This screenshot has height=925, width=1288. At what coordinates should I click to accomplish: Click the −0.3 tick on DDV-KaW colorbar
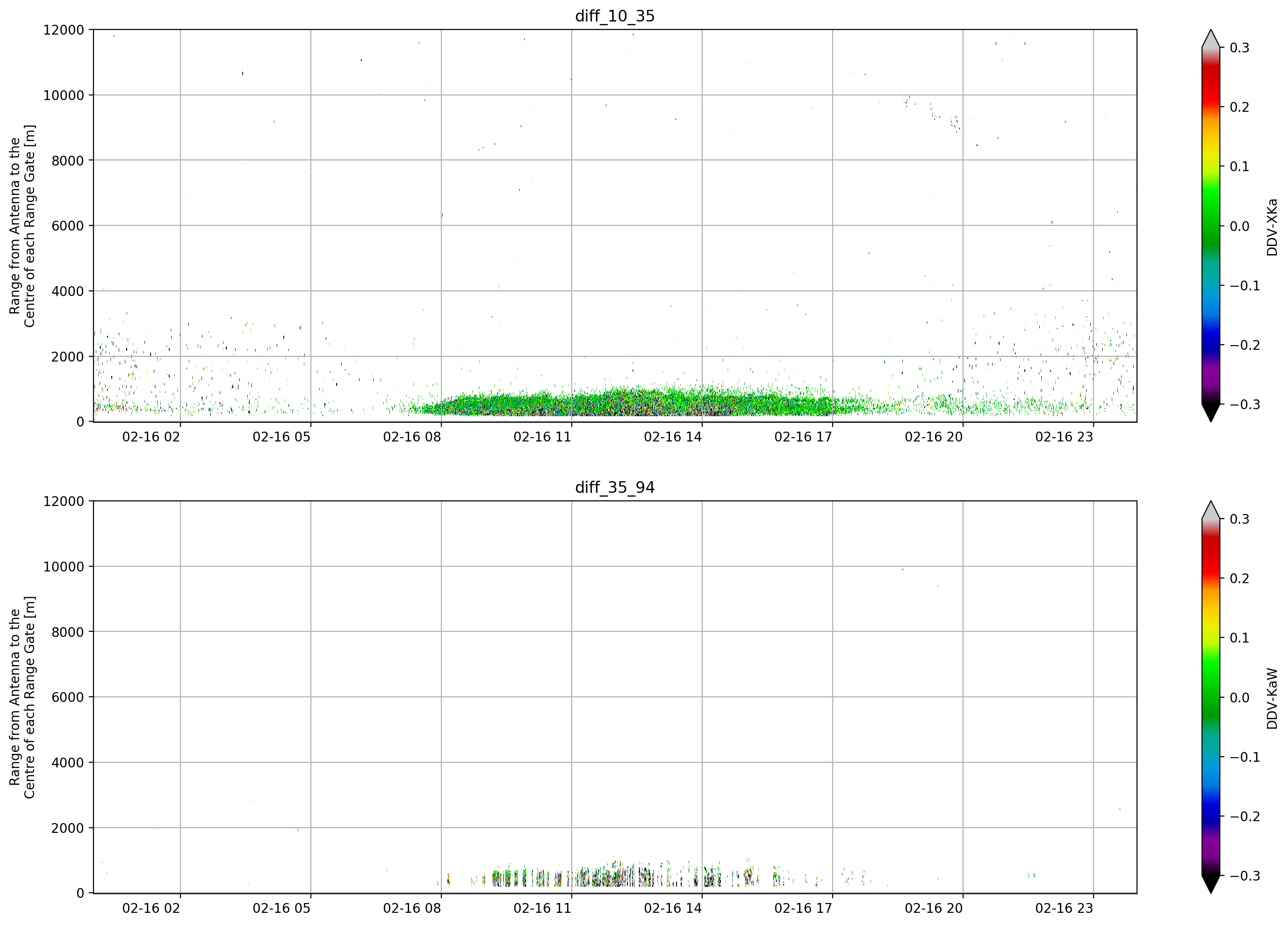point(1245,875)
